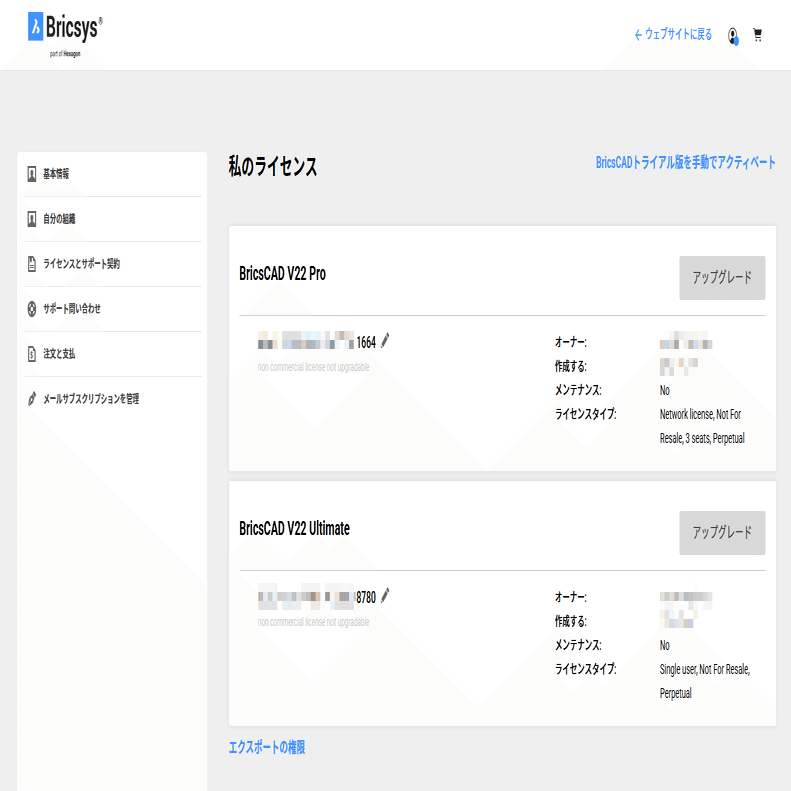Image resolution: width=791 pixels, height=791 pixels.
Task: Click the 注文と支払 invoice icon
Action: pyautogui.click(x=31, y=354)
